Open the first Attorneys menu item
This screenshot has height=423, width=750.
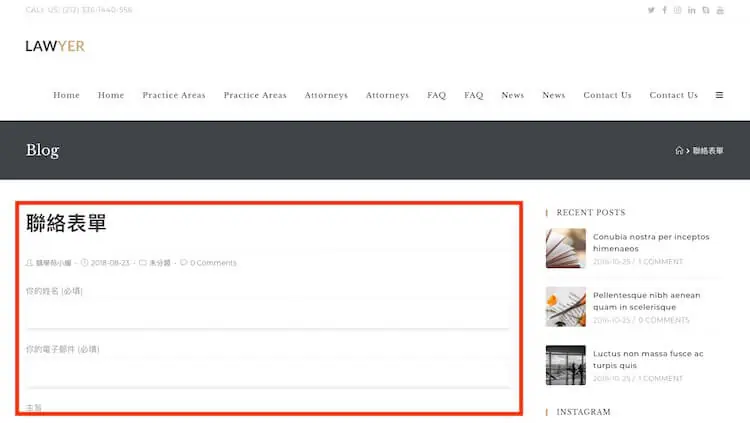(x=326, y=95)
